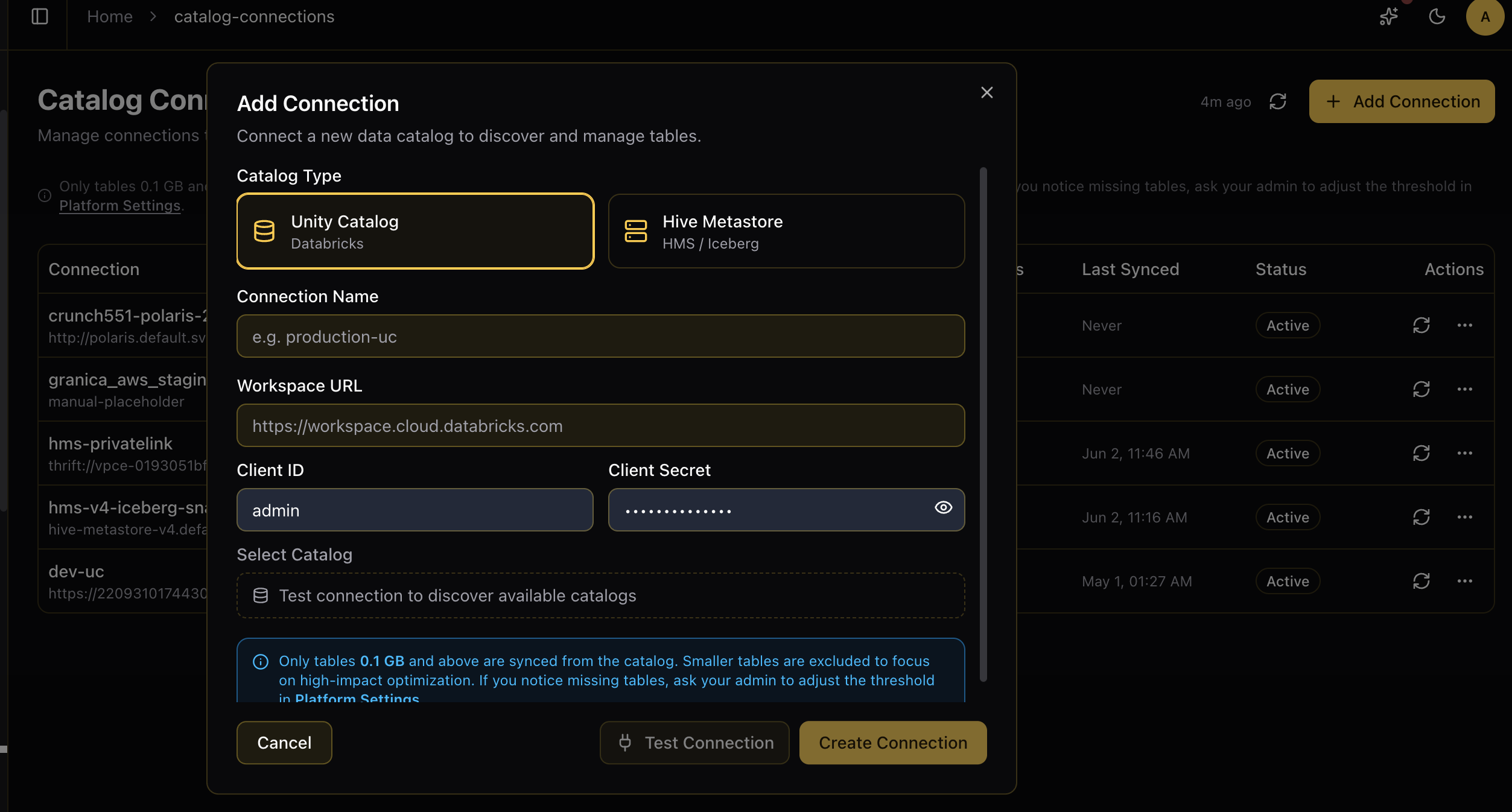
Task: Click the info icon beside Only tables notice
Action: (45, 195)
